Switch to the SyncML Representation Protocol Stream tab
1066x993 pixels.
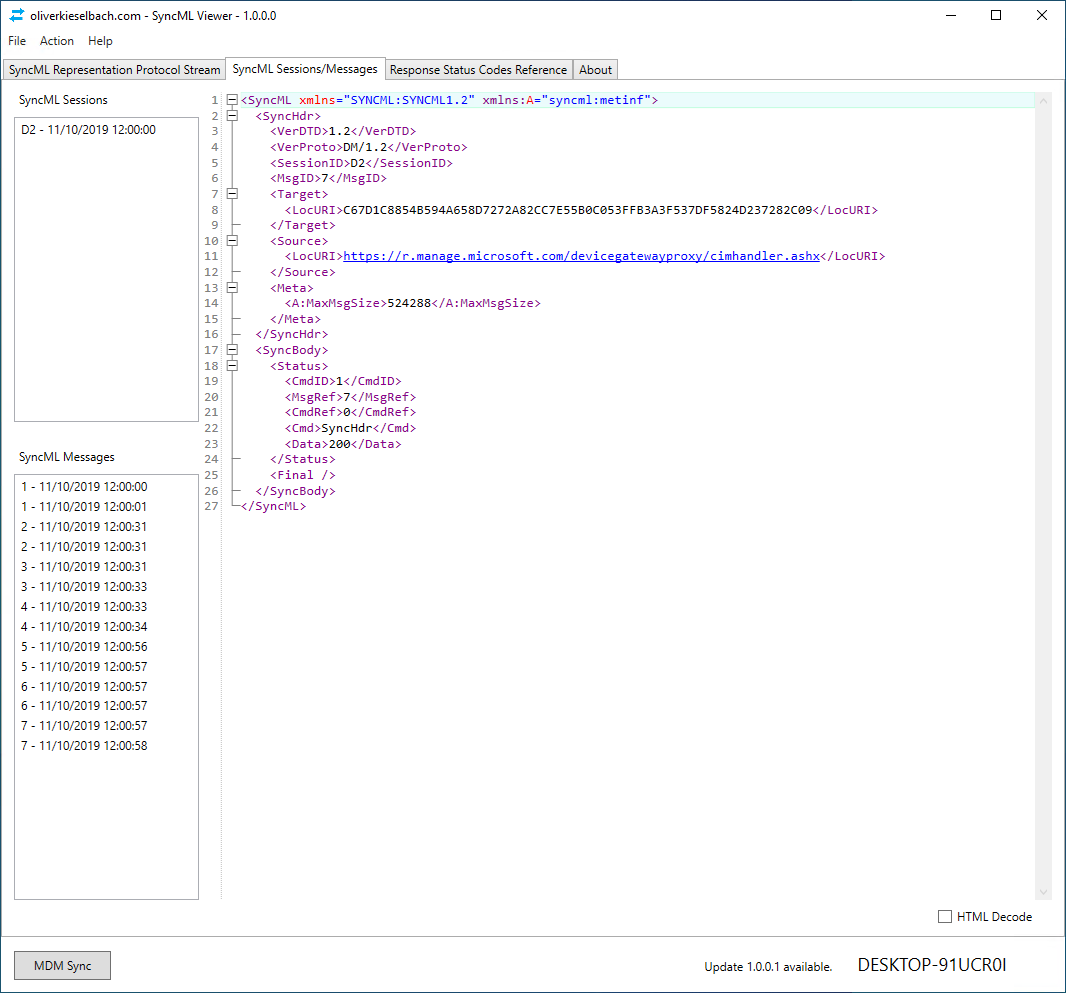[113, 69]
